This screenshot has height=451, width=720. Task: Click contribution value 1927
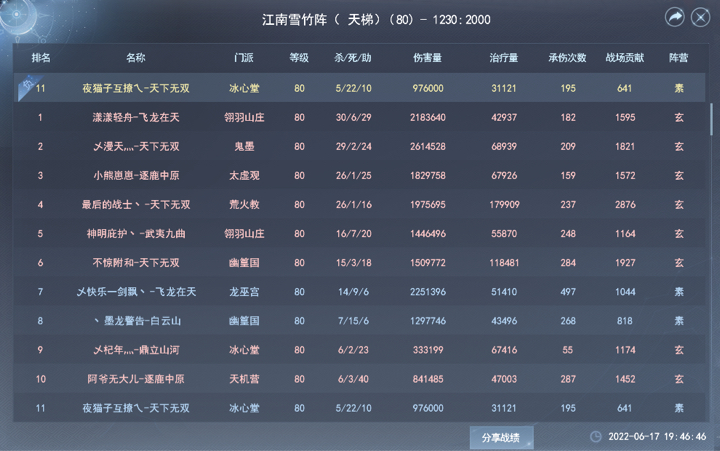coord(625,263)
